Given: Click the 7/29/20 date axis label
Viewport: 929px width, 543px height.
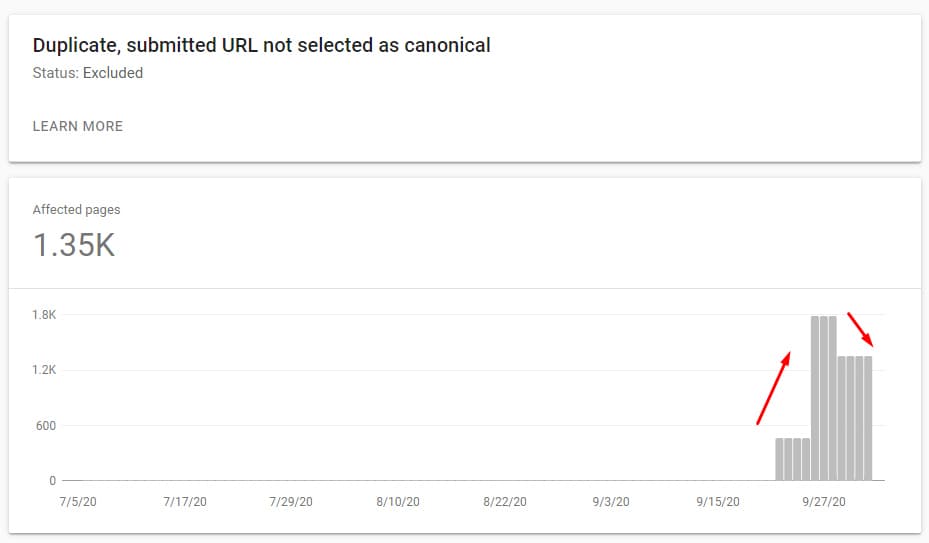Looking at the screenshot, I should (x=291, y=502).
